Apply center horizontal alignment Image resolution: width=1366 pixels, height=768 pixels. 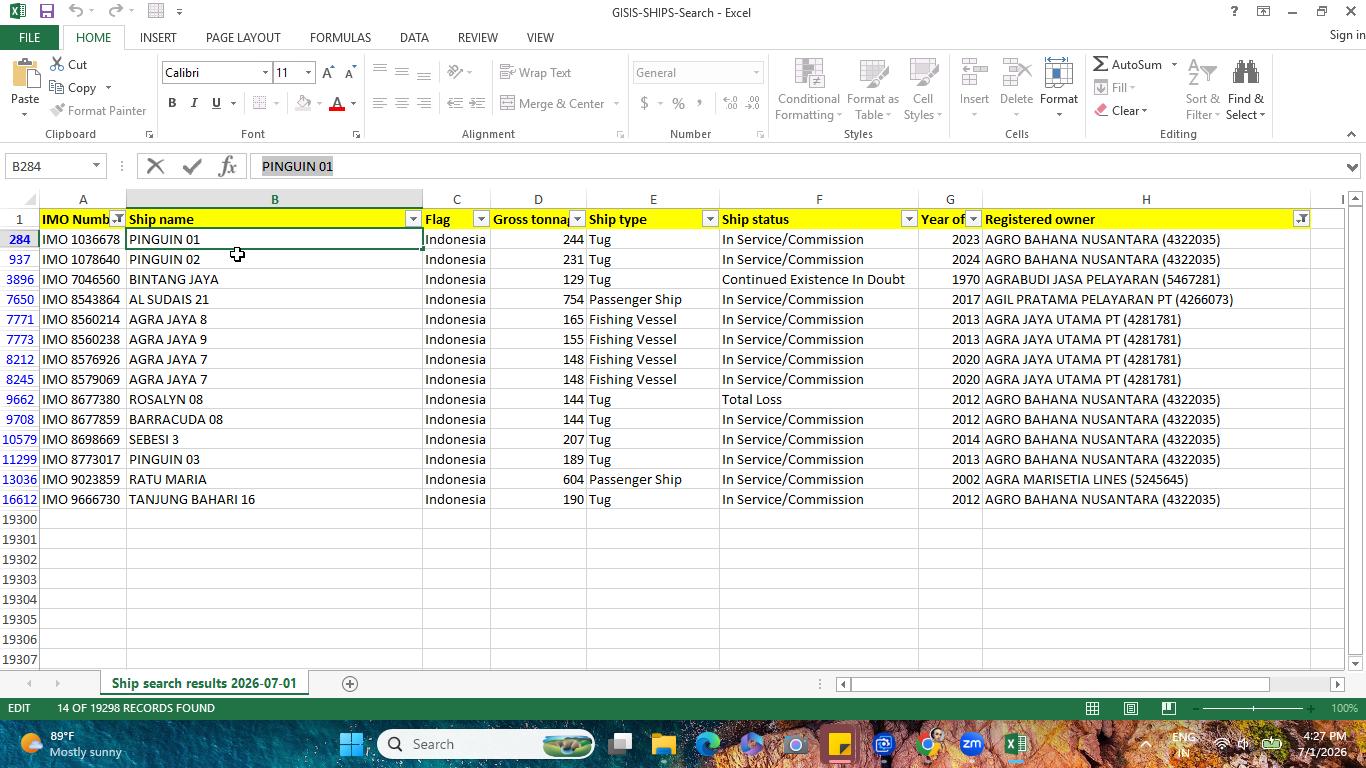[x=401, y=103]
